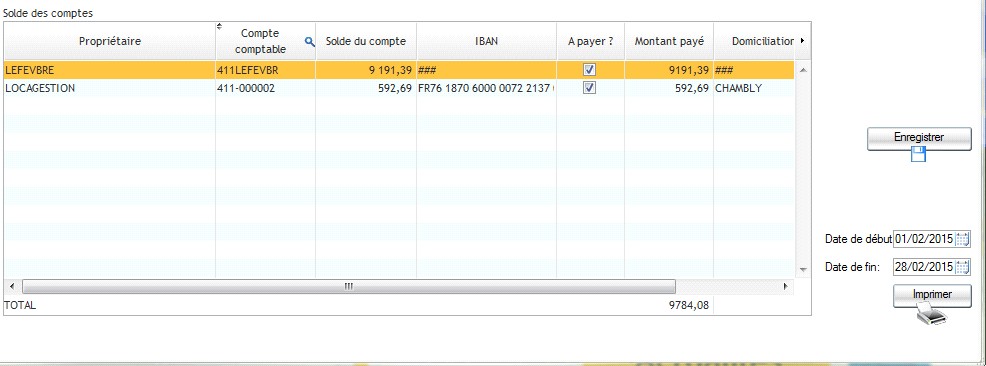Sort by Solde du compte header
Screen dimensions: 986x366
click(366, 41)
